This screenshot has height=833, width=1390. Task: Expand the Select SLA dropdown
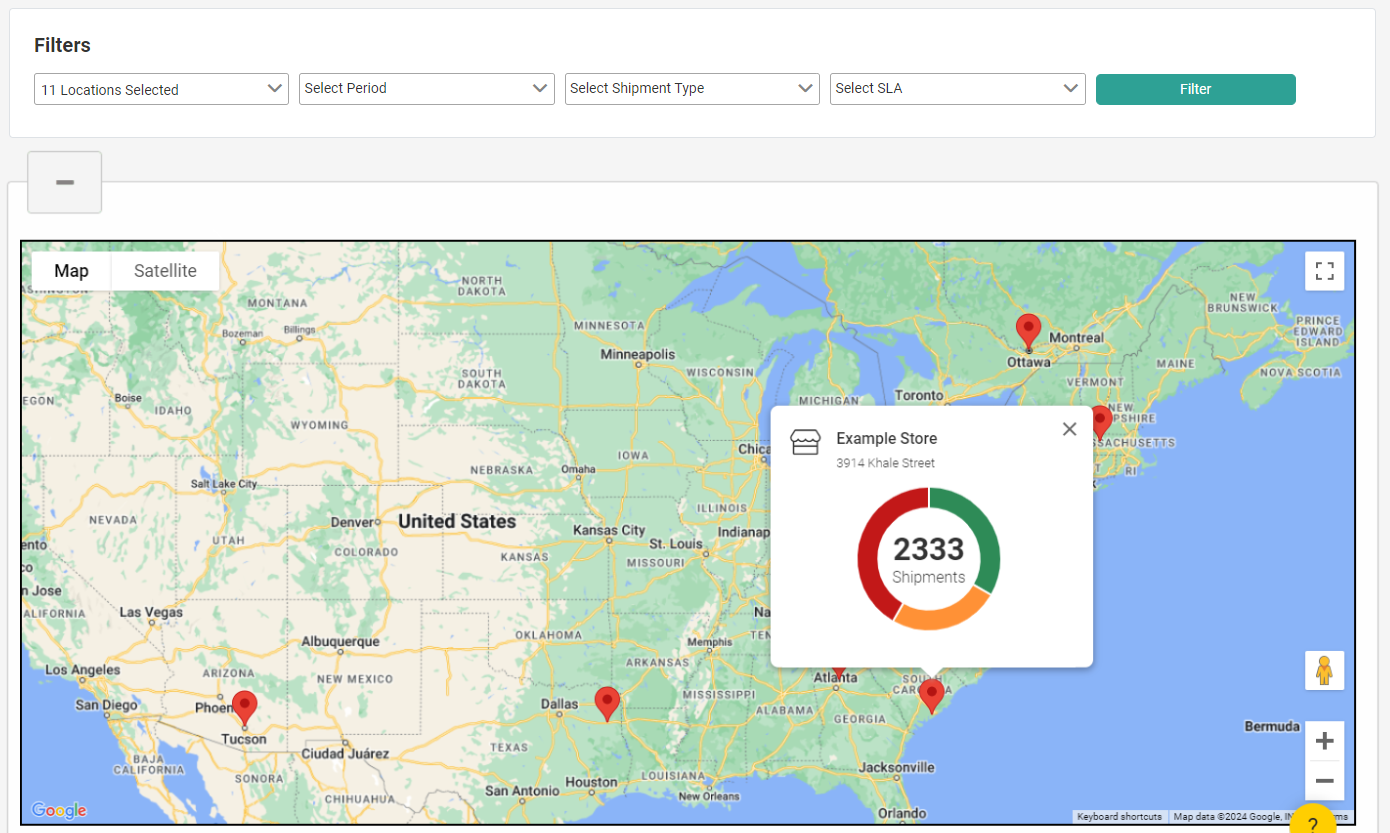[957, 88]
